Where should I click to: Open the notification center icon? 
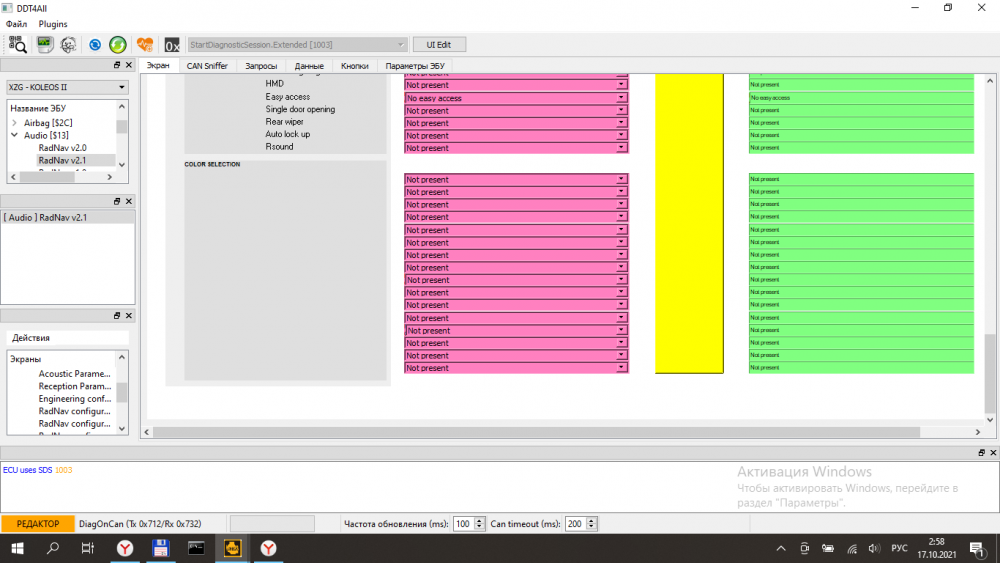coord(976,548)
